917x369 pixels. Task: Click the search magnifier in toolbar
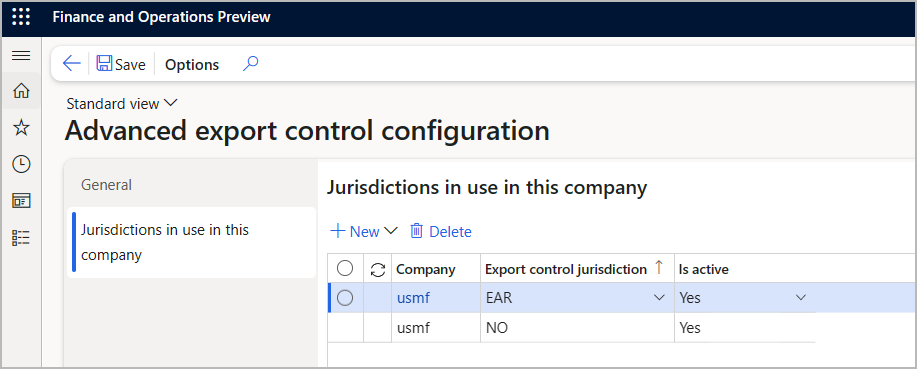(x=250, y=64)
